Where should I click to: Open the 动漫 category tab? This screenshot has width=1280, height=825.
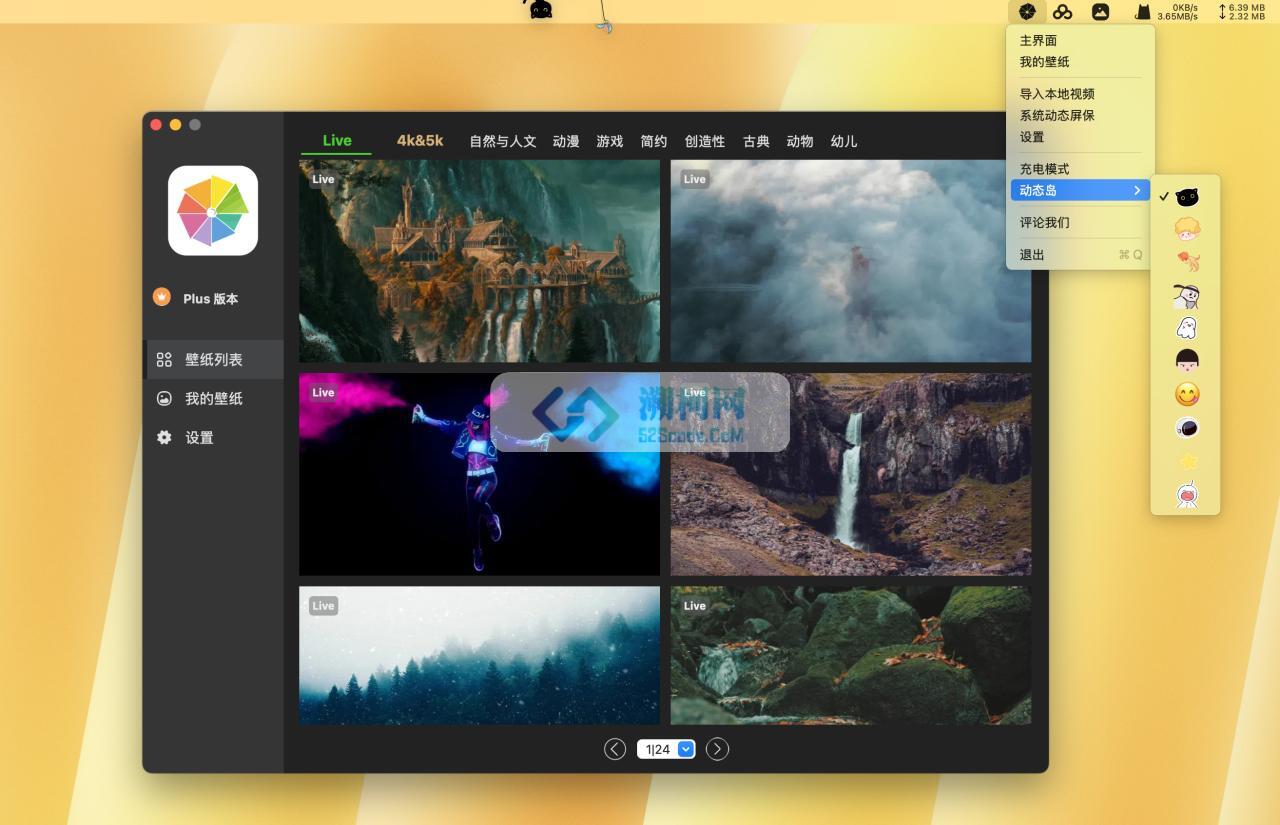[566, 142]
